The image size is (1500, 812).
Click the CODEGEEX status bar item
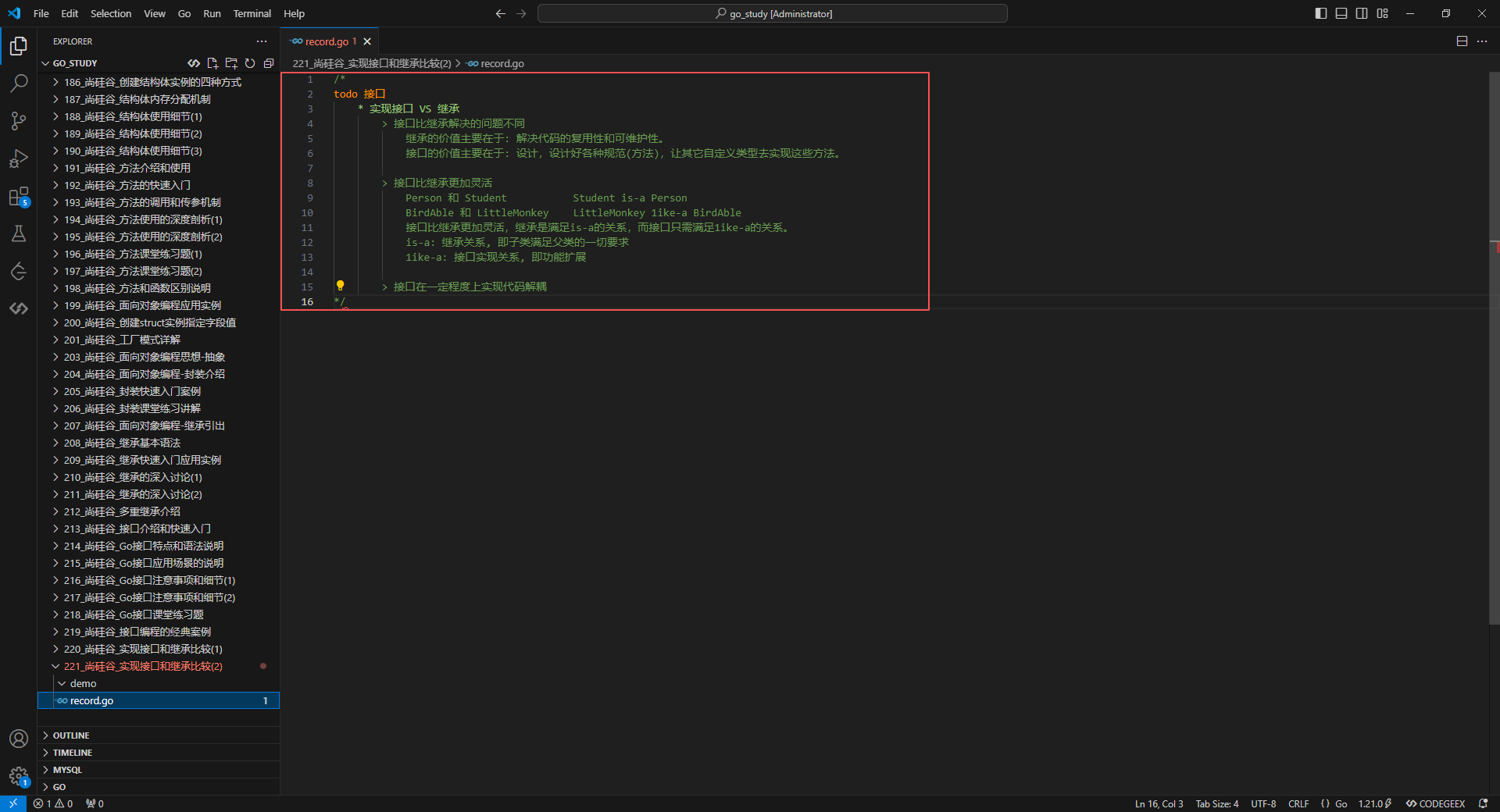coord(1435,803)
